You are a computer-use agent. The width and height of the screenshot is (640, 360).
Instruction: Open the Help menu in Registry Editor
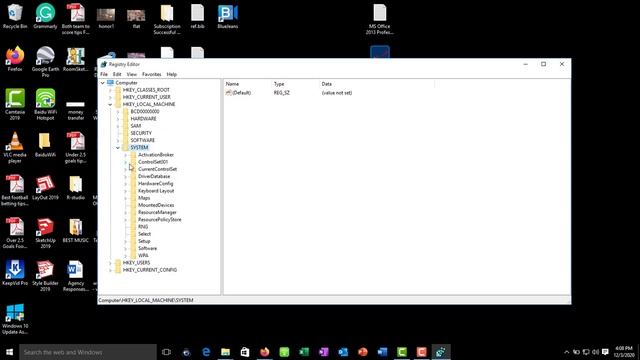(x=172, y=74)
